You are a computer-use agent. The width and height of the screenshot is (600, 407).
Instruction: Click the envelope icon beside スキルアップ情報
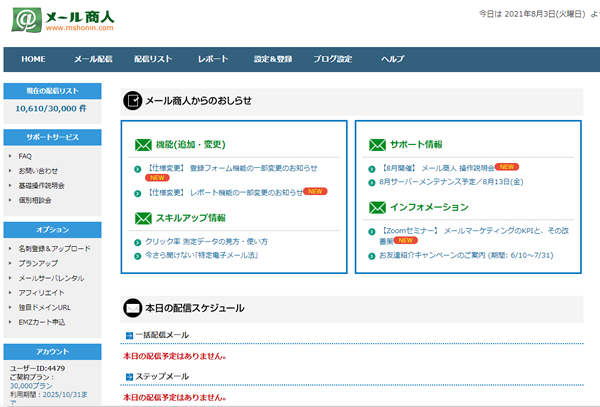(143, 218)
